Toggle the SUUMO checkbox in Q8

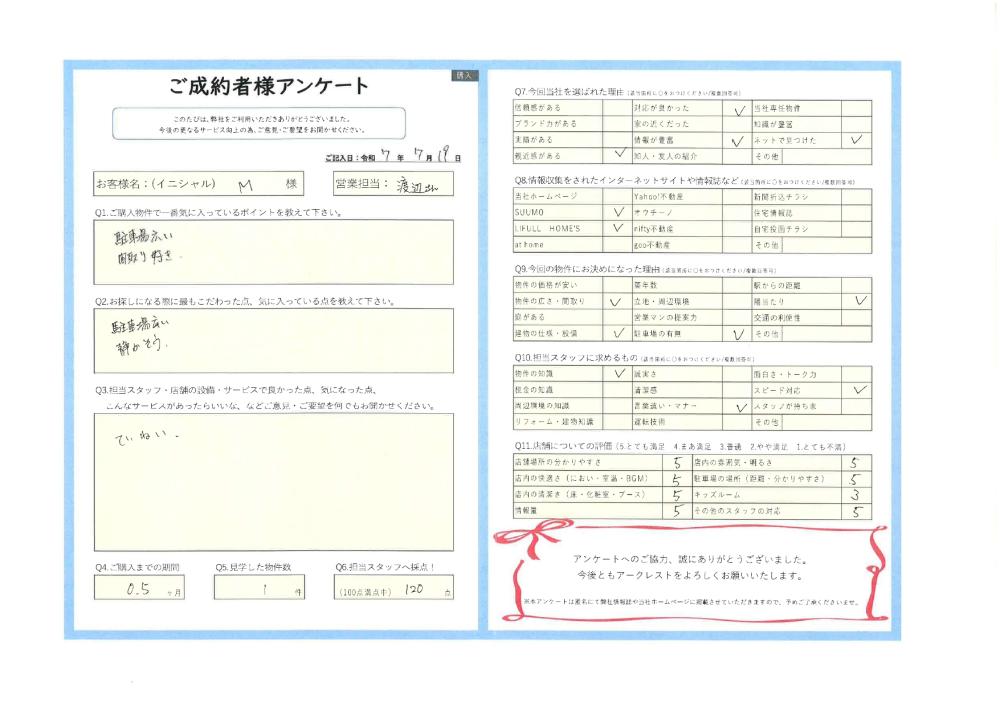click(615, 213)
